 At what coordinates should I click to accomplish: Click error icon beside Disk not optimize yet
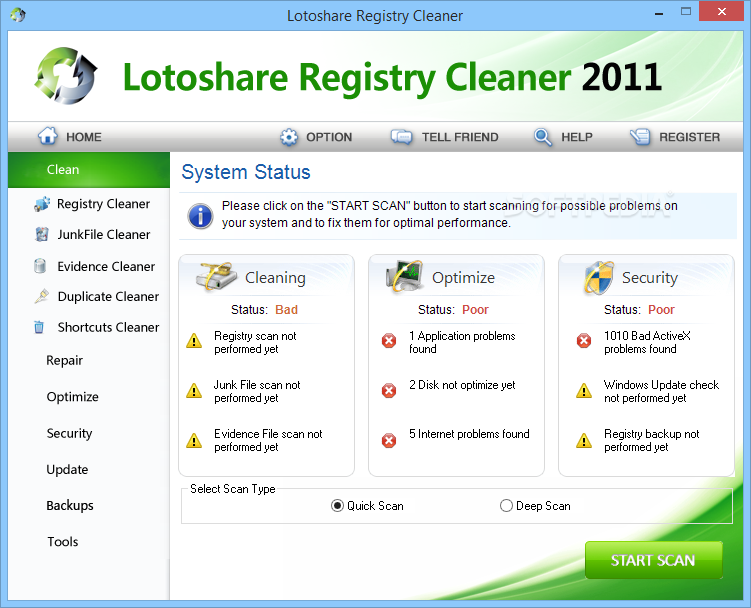coord(389,390)
